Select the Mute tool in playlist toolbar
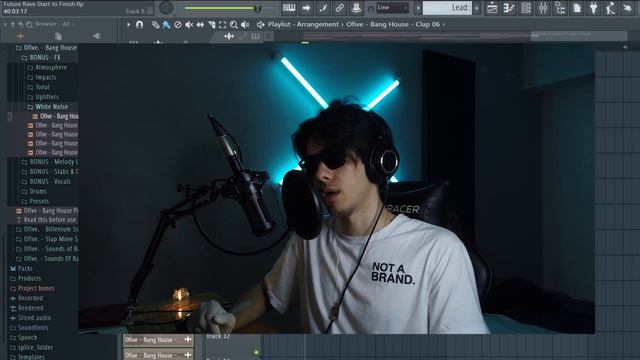The height and width of the screenshot is (360, 640). click(189, 25)
